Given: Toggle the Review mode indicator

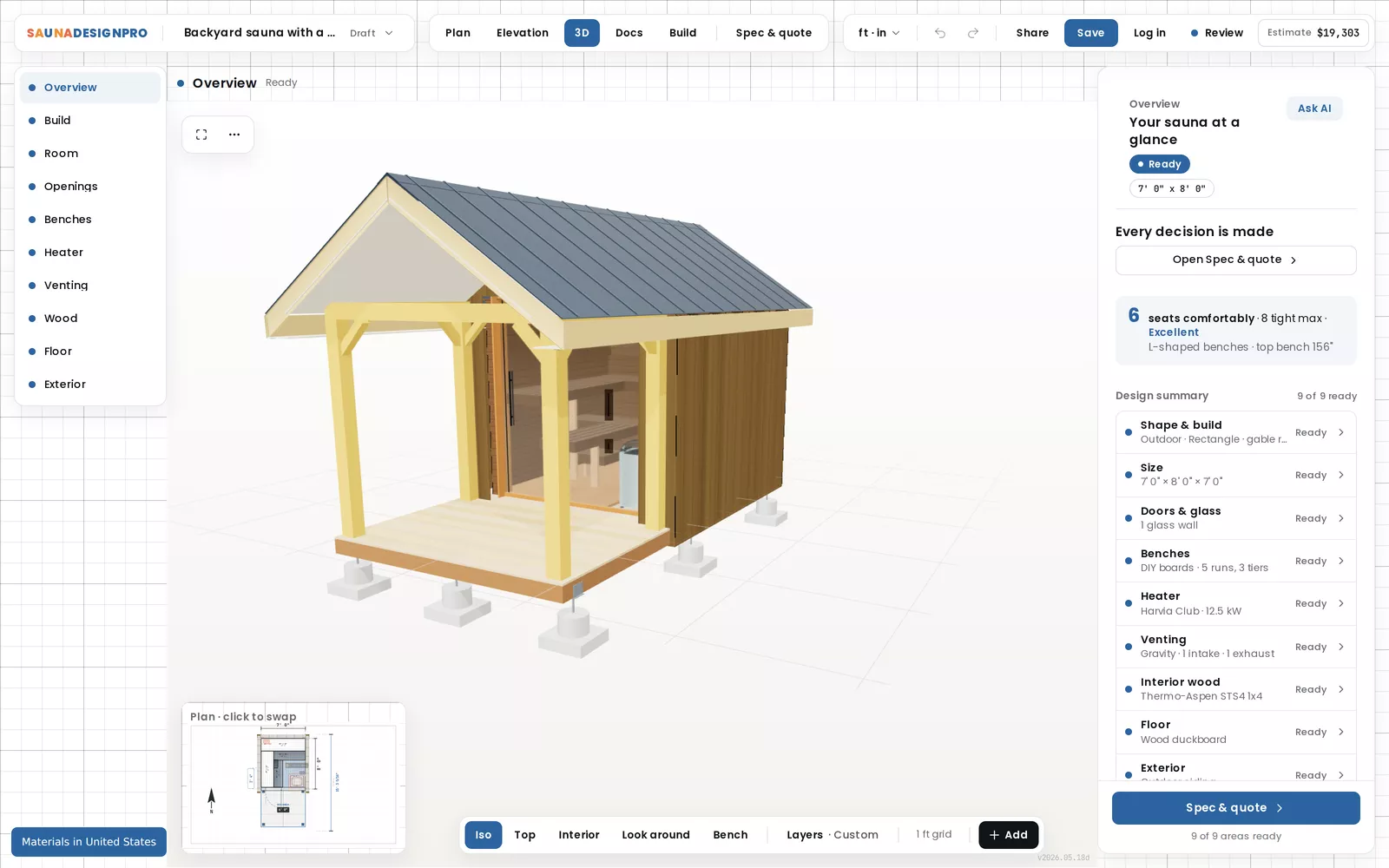Looking at the screenshot, I should pyautogui.click(x=1216, y=33).
